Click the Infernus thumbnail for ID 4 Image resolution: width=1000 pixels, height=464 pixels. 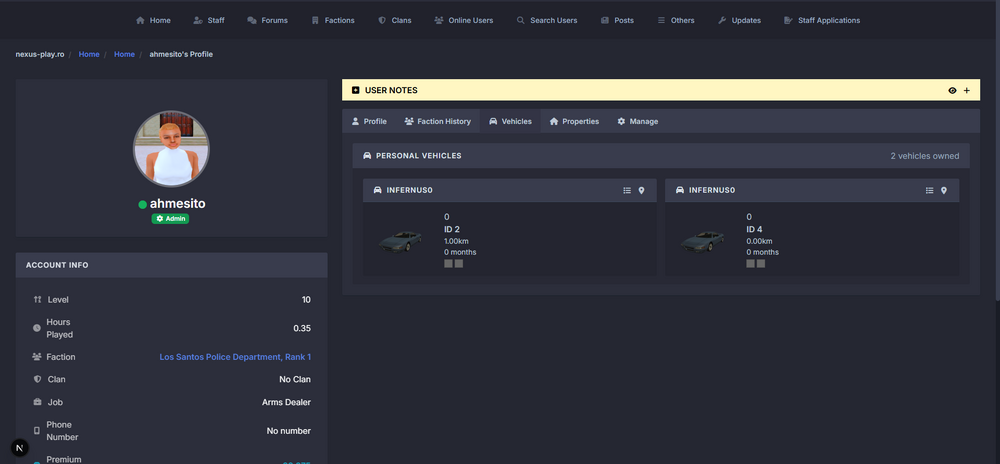point(702,242)
